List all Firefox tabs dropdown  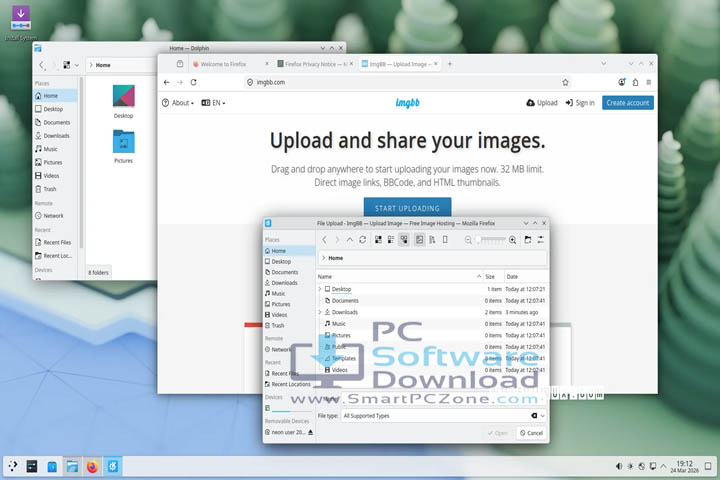click(x=604, y=64)
